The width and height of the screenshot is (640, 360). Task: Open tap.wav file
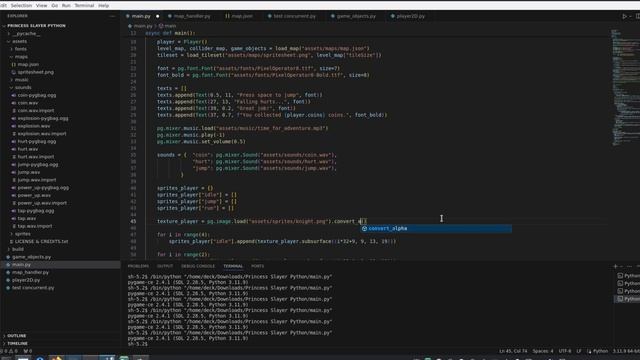27,218
